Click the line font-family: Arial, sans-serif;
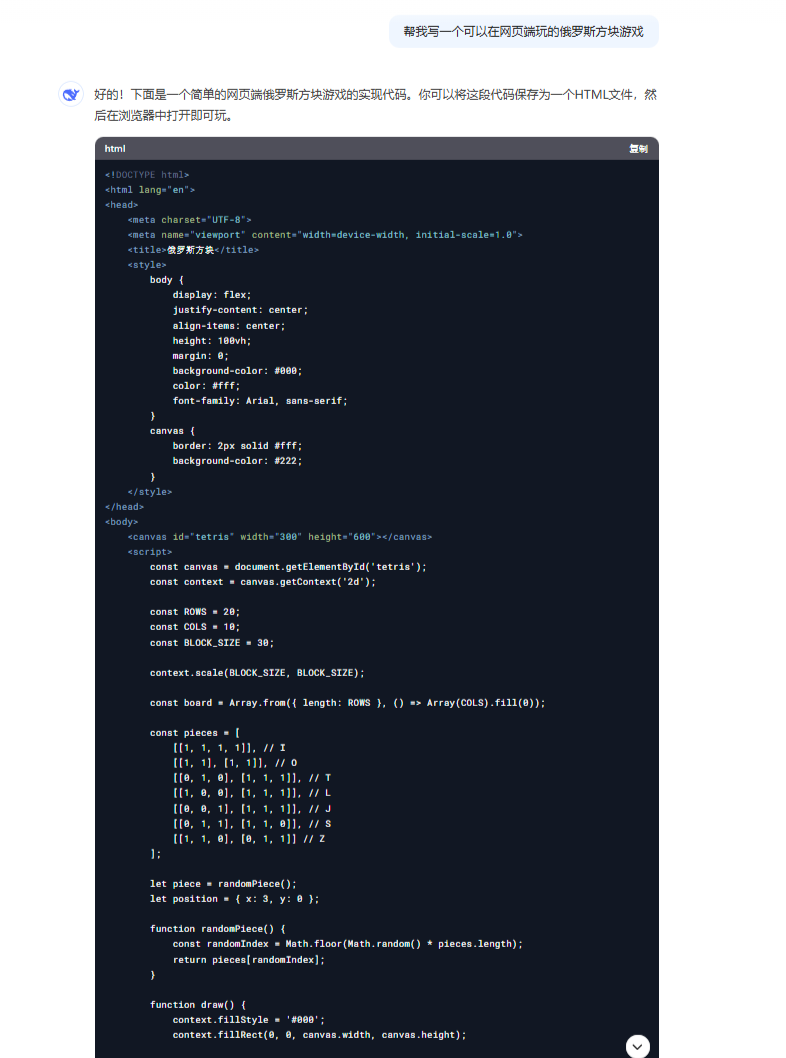The width and height of the screenshot is (786, 1058). click(260, 401)
